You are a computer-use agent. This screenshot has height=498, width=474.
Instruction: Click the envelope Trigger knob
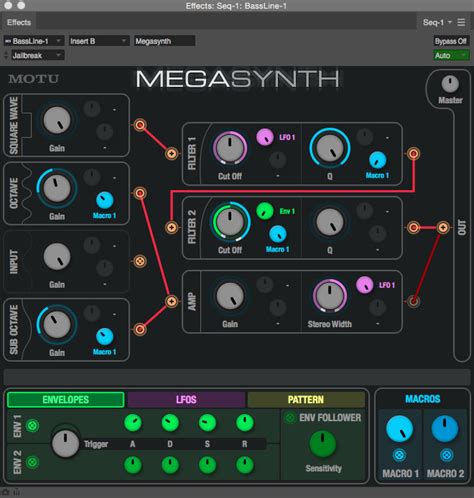point(65,444)
